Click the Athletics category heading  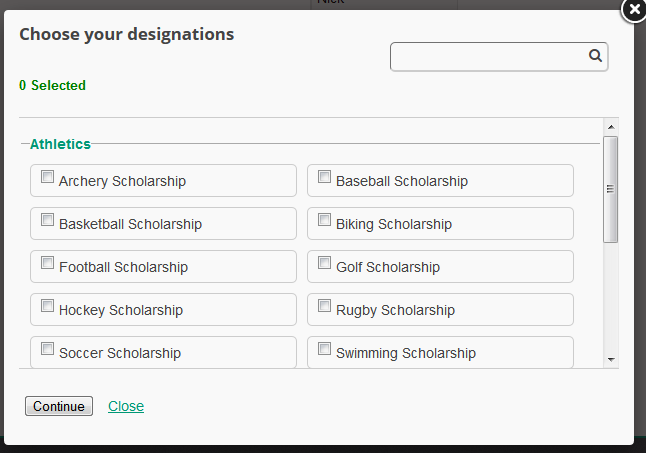pyautogui.click(x=60, y=144)
